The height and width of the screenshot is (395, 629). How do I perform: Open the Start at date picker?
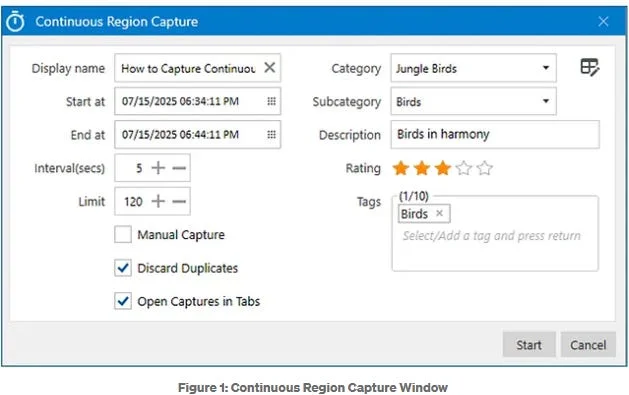(272, 101)
